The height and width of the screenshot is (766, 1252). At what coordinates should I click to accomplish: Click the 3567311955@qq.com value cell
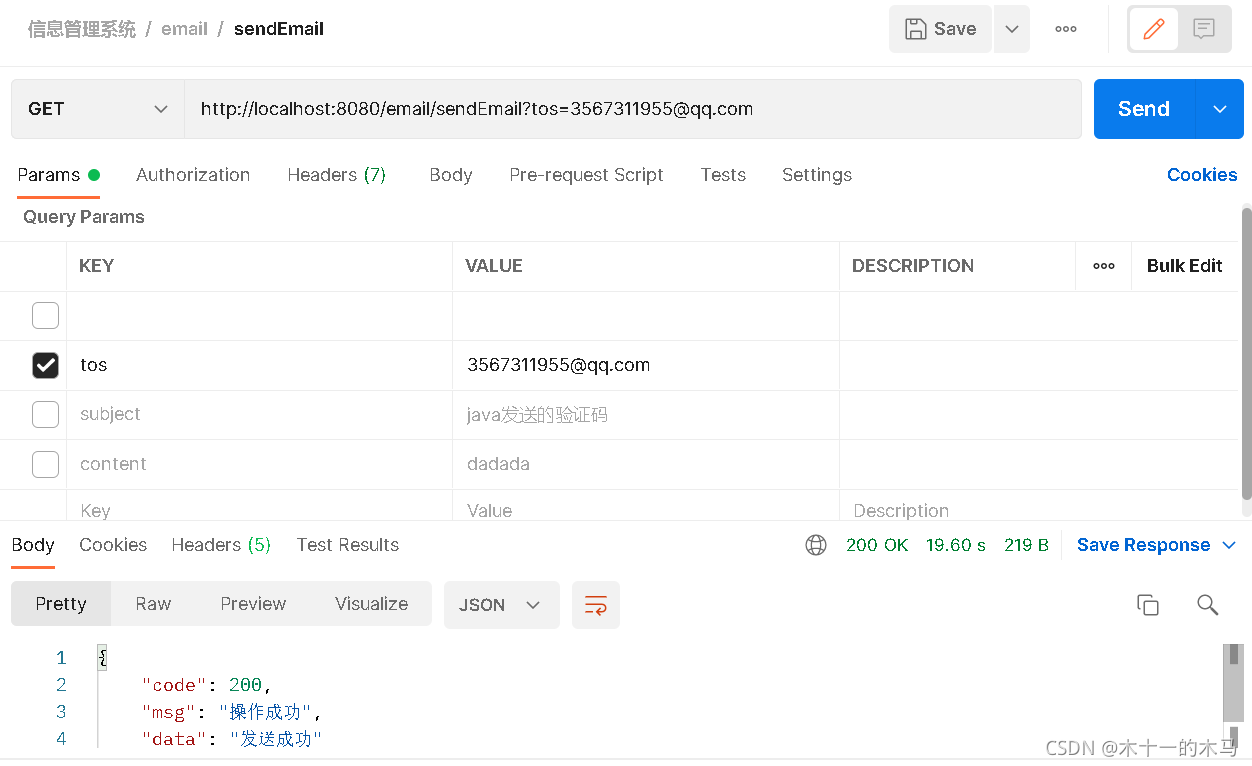coord(646,366)
